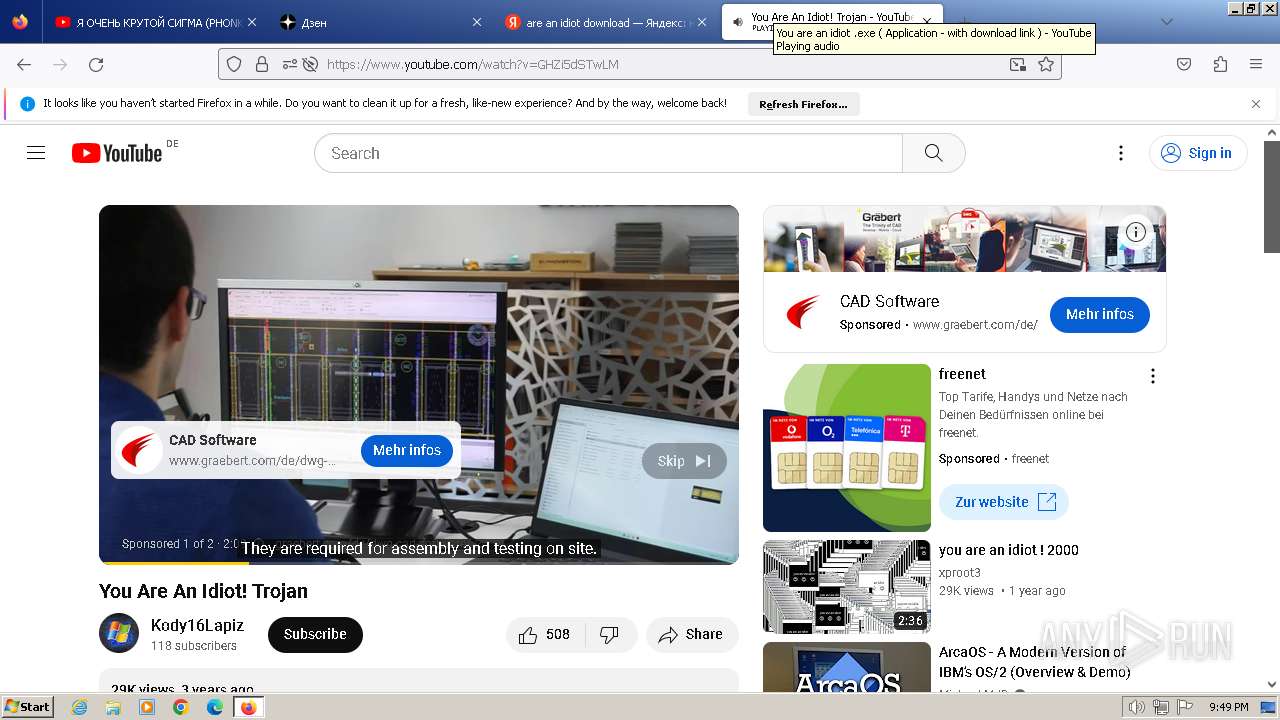Open system volume tray icon
The height and width of the screenshot is (720, 1280).
(x=1137, y=707)
